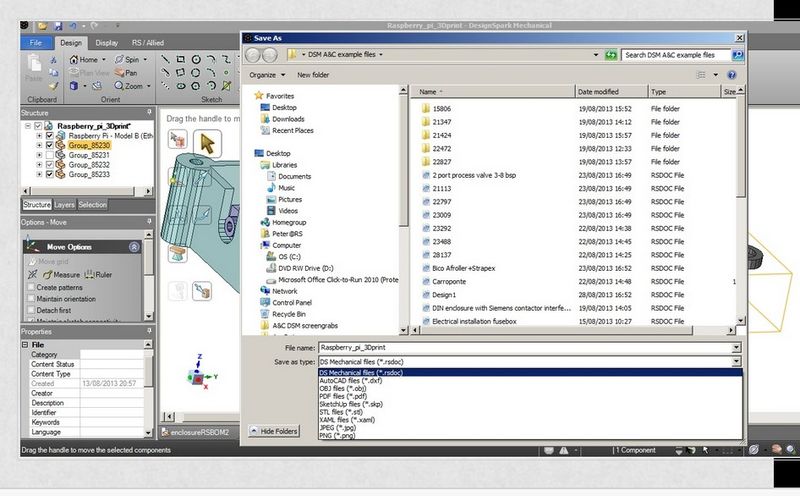Expand the Group_85233 tree node
Viewport: 800px width, 496px height.
pyautogui.click(x=39, y=175)
